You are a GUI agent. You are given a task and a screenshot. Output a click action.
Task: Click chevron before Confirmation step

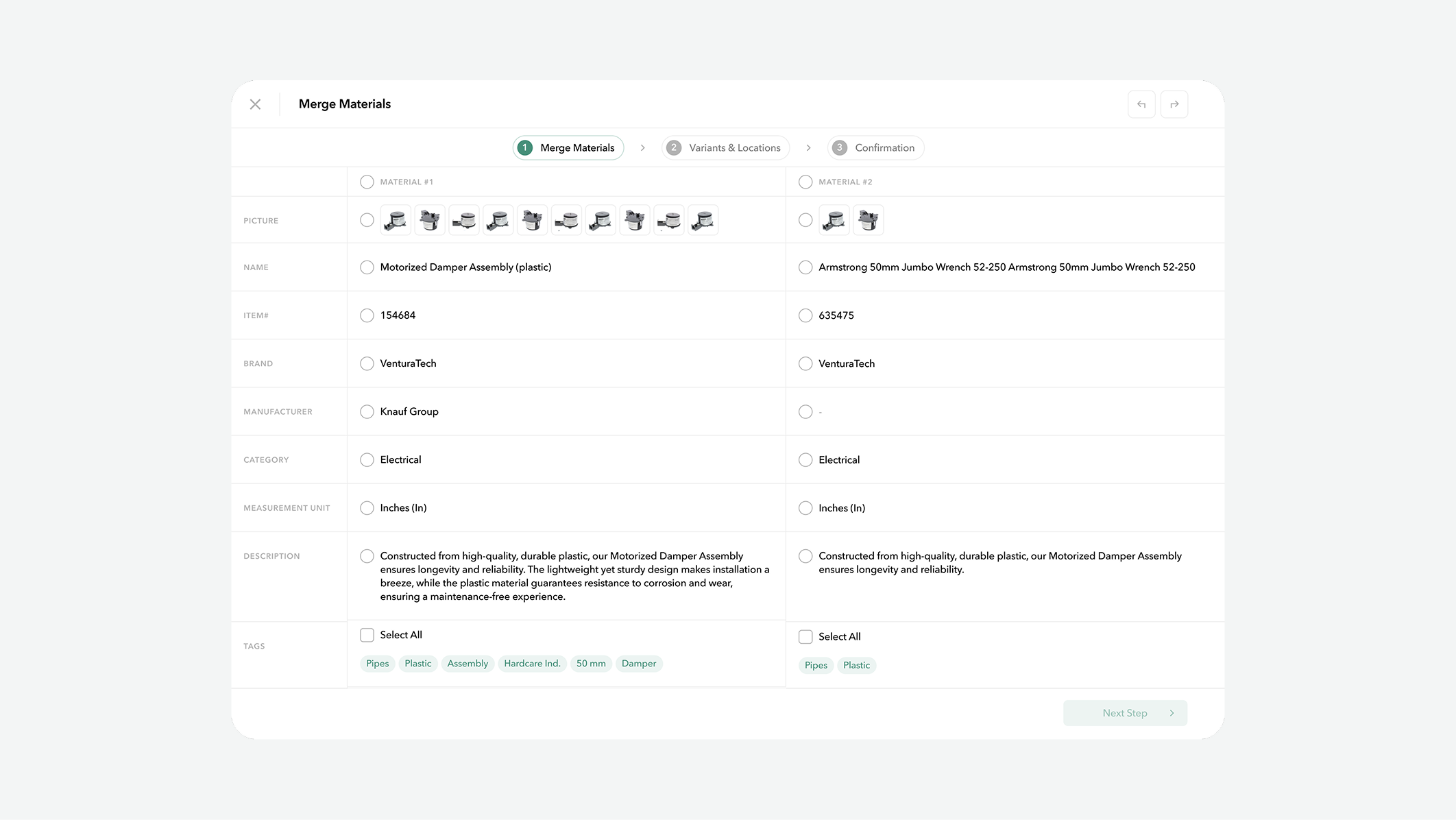[808, 147]
